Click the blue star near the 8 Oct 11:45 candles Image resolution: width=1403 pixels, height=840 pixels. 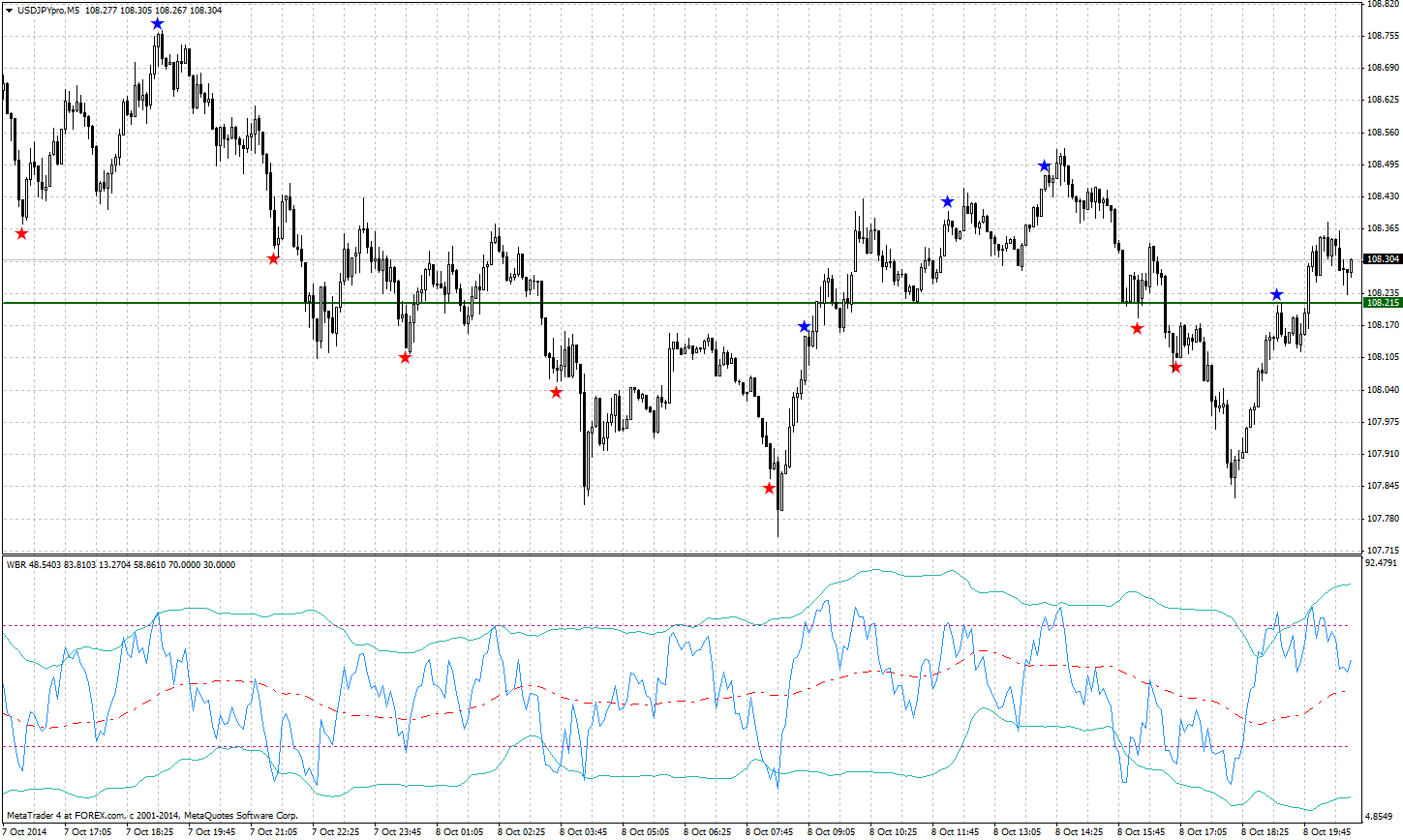pos(946,202)
